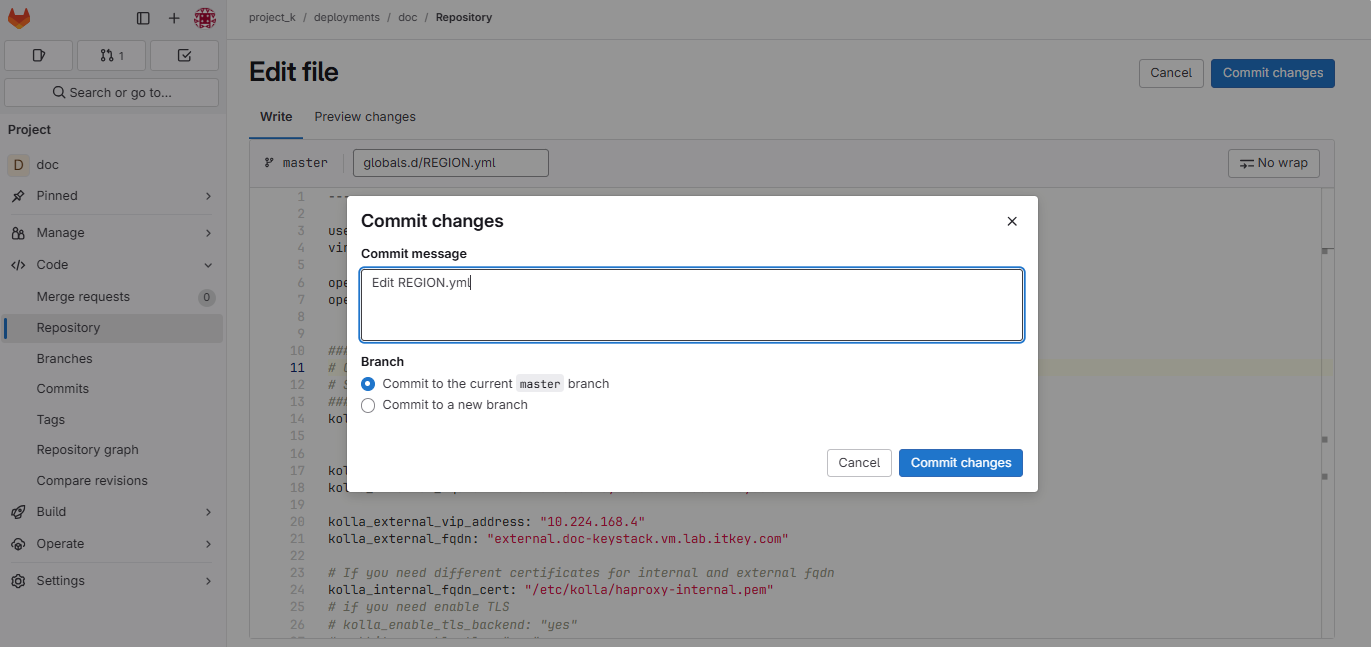Image resolution: width=1371 pixels, height=647 pixels.
Task: Click Commit changes button in dialog
Action: pyautogui.click(x=960, y=463)
